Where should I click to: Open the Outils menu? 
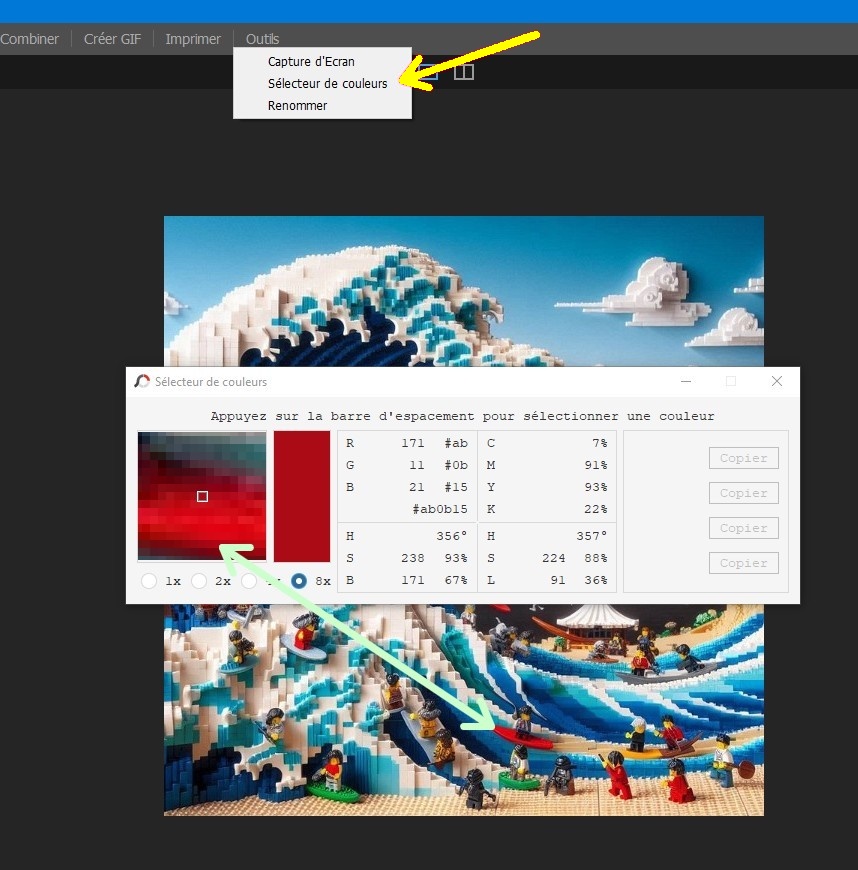[262, 39]
